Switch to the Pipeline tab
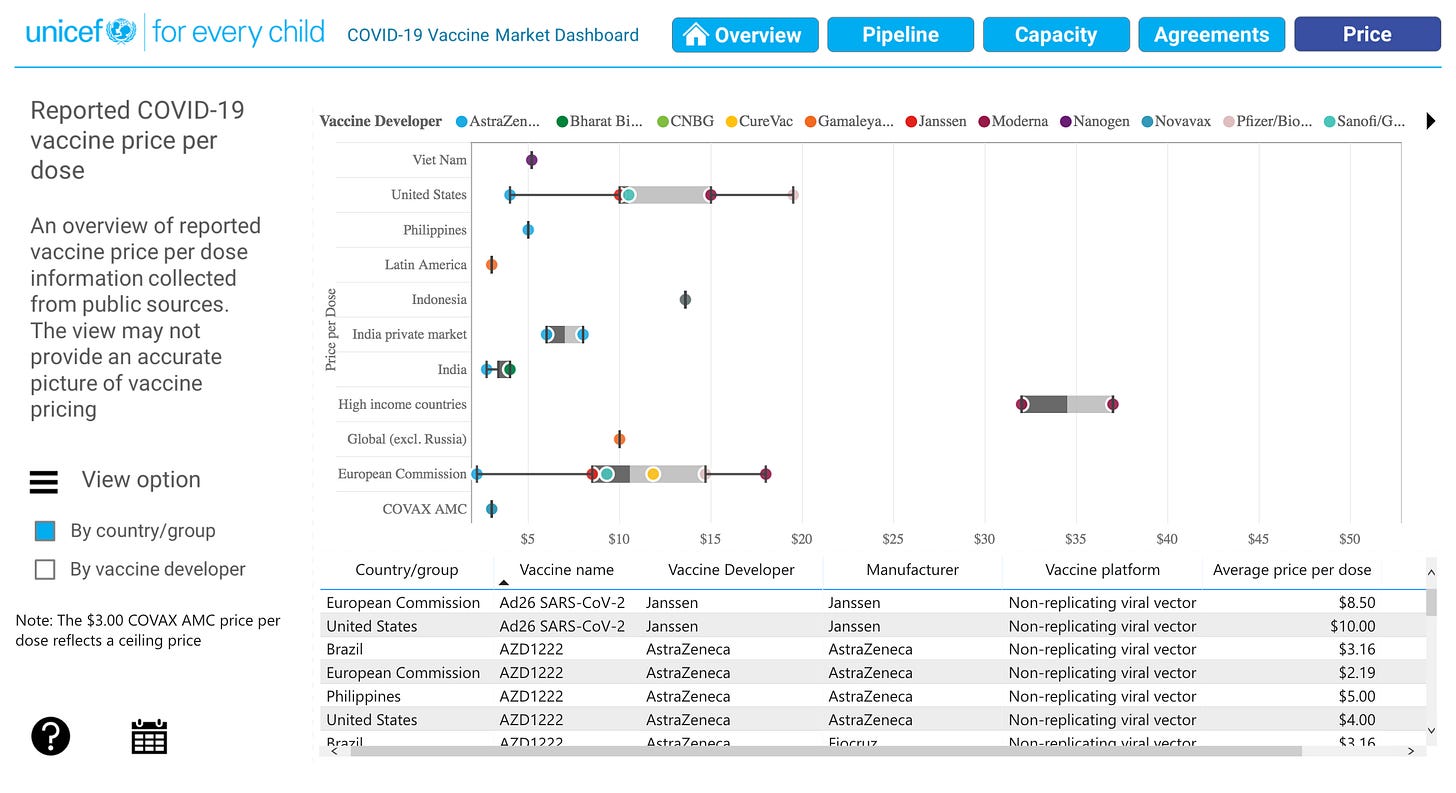The image size is (1456, 793). pos(900,35)
